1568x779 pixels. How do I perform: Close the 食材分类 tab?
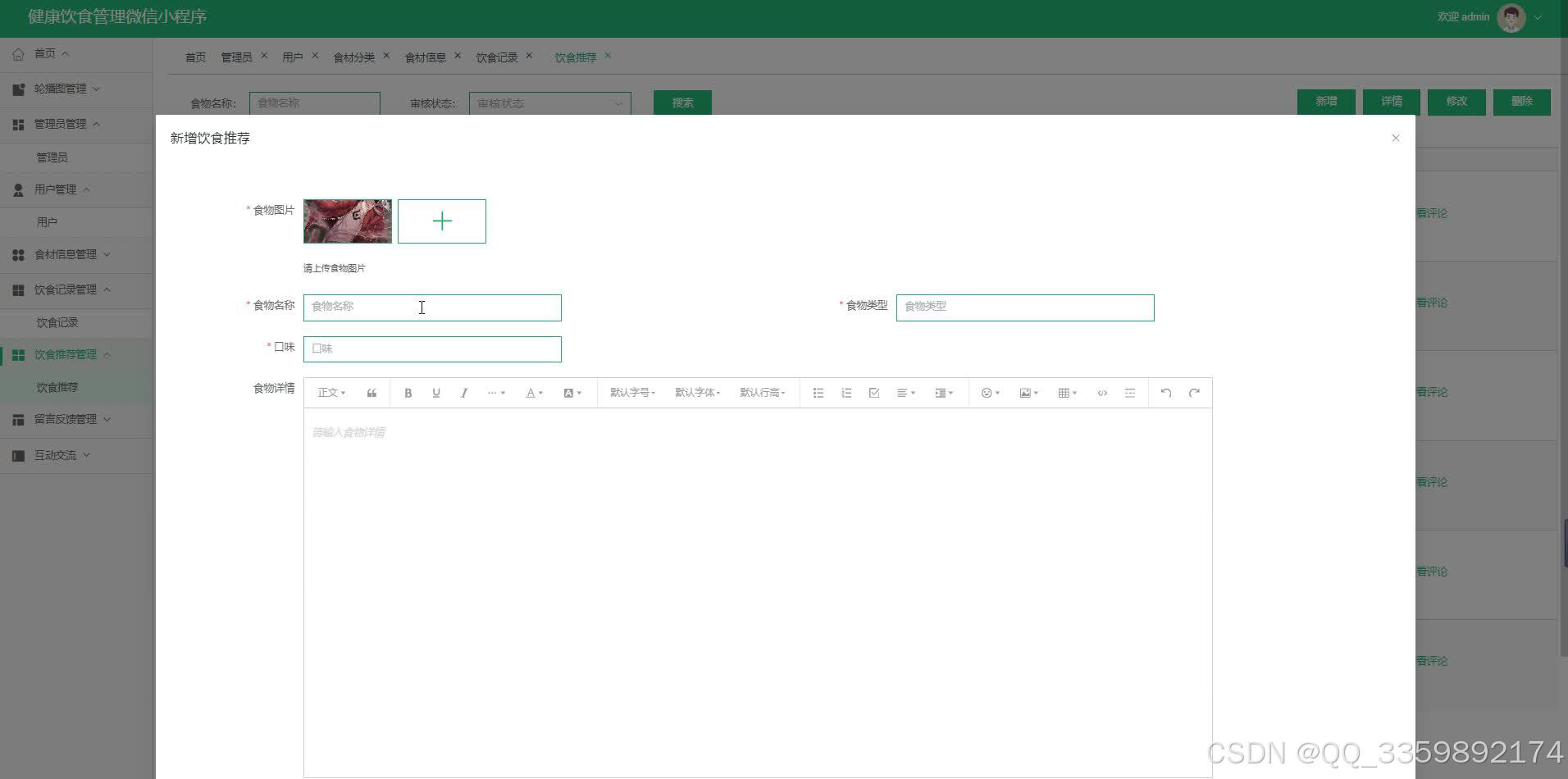point(386,56)
